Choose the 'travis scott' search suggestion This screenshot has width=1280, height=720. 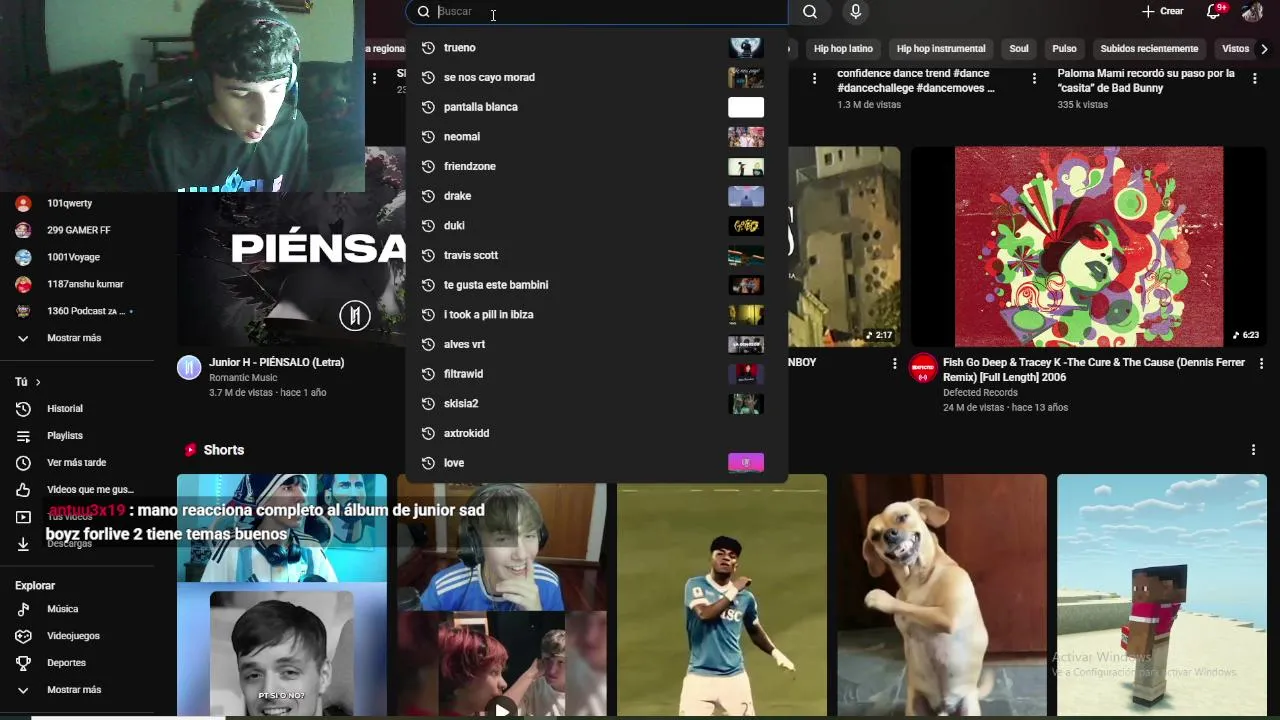click(597, 255)
